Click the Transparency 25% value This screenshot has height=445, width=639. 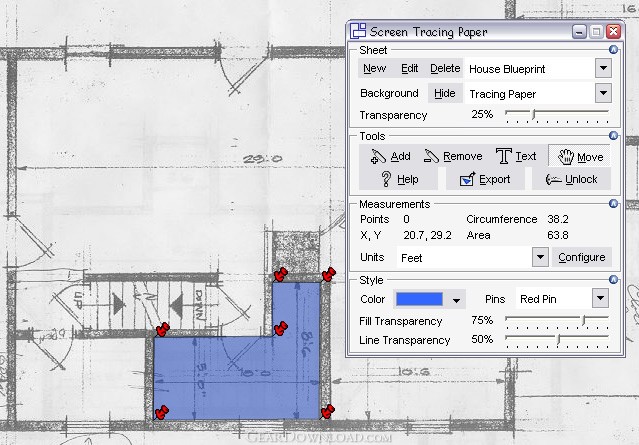[x=482, y=115]
